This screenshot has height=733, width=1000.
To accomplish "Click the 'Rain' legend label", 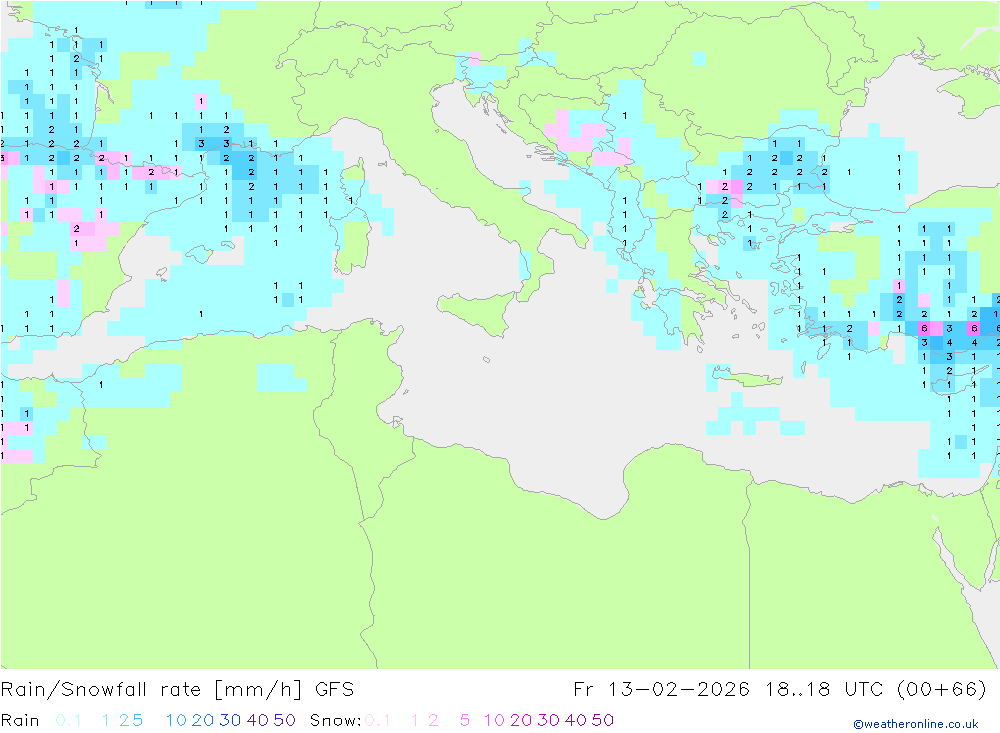I will click(x=20, y=720).
